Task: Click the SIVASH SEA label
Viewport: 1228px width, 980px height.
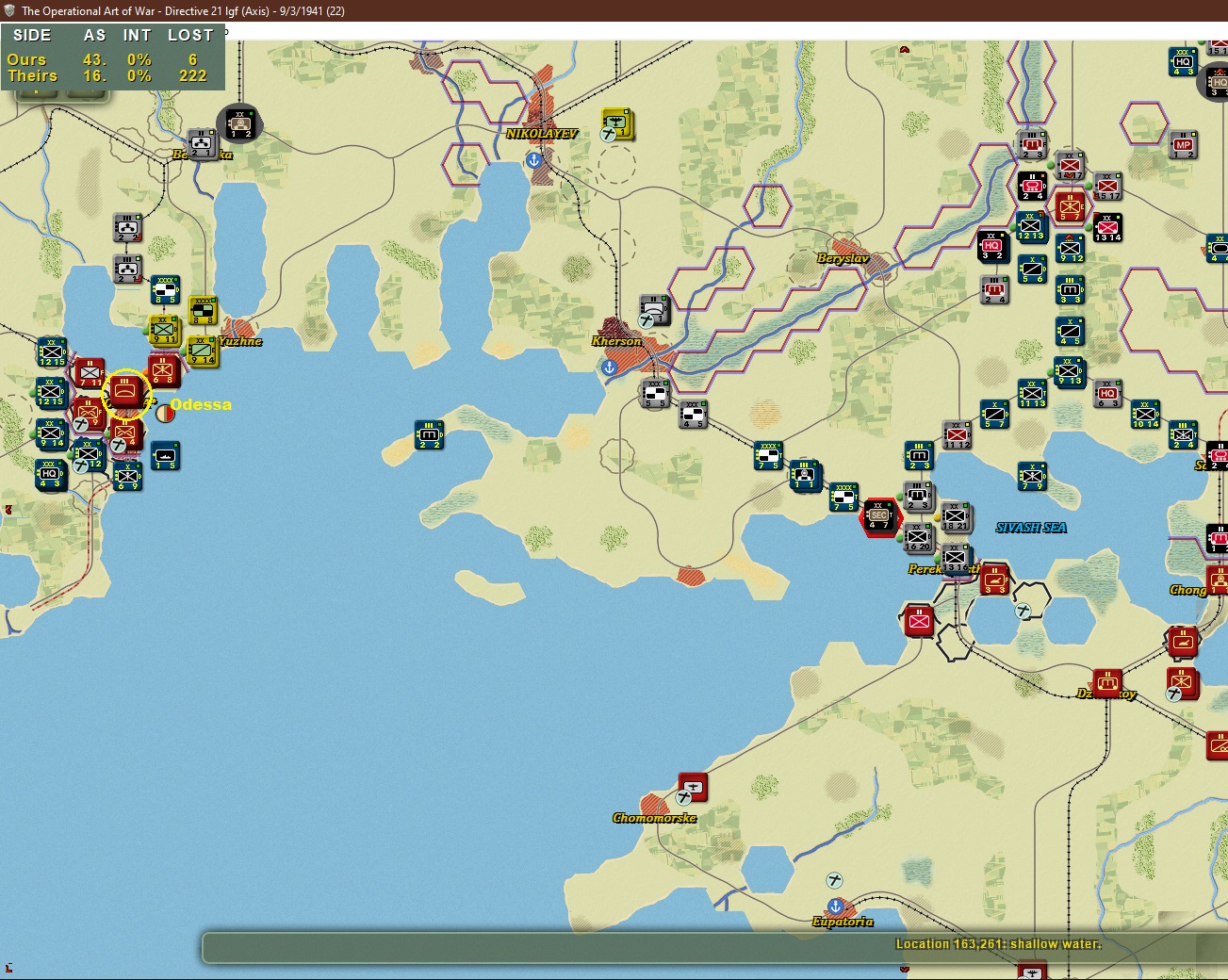Action: [x=1031, y=528]
